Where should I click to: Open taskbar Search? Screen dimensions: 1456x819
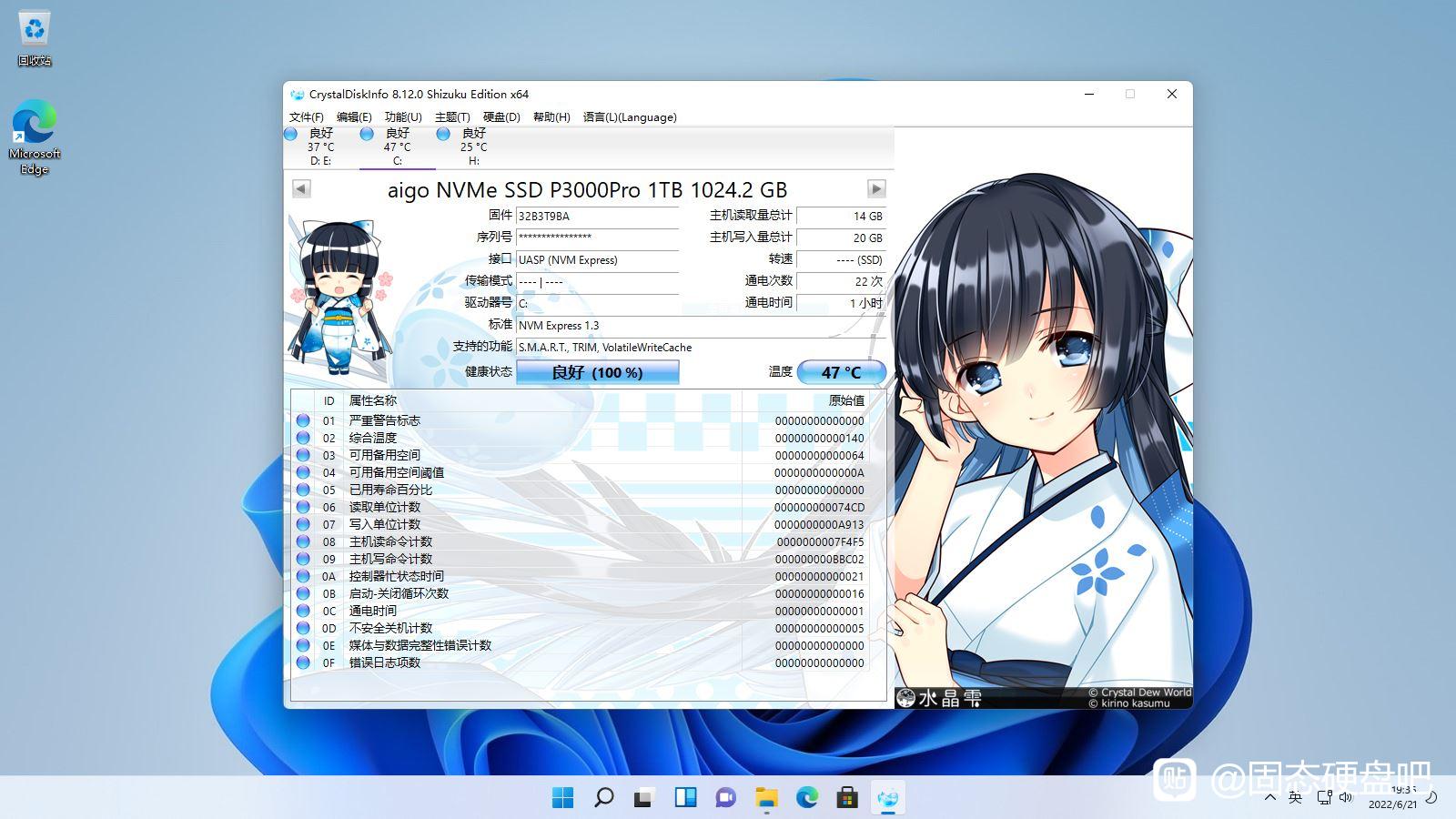tap(603, 798)
